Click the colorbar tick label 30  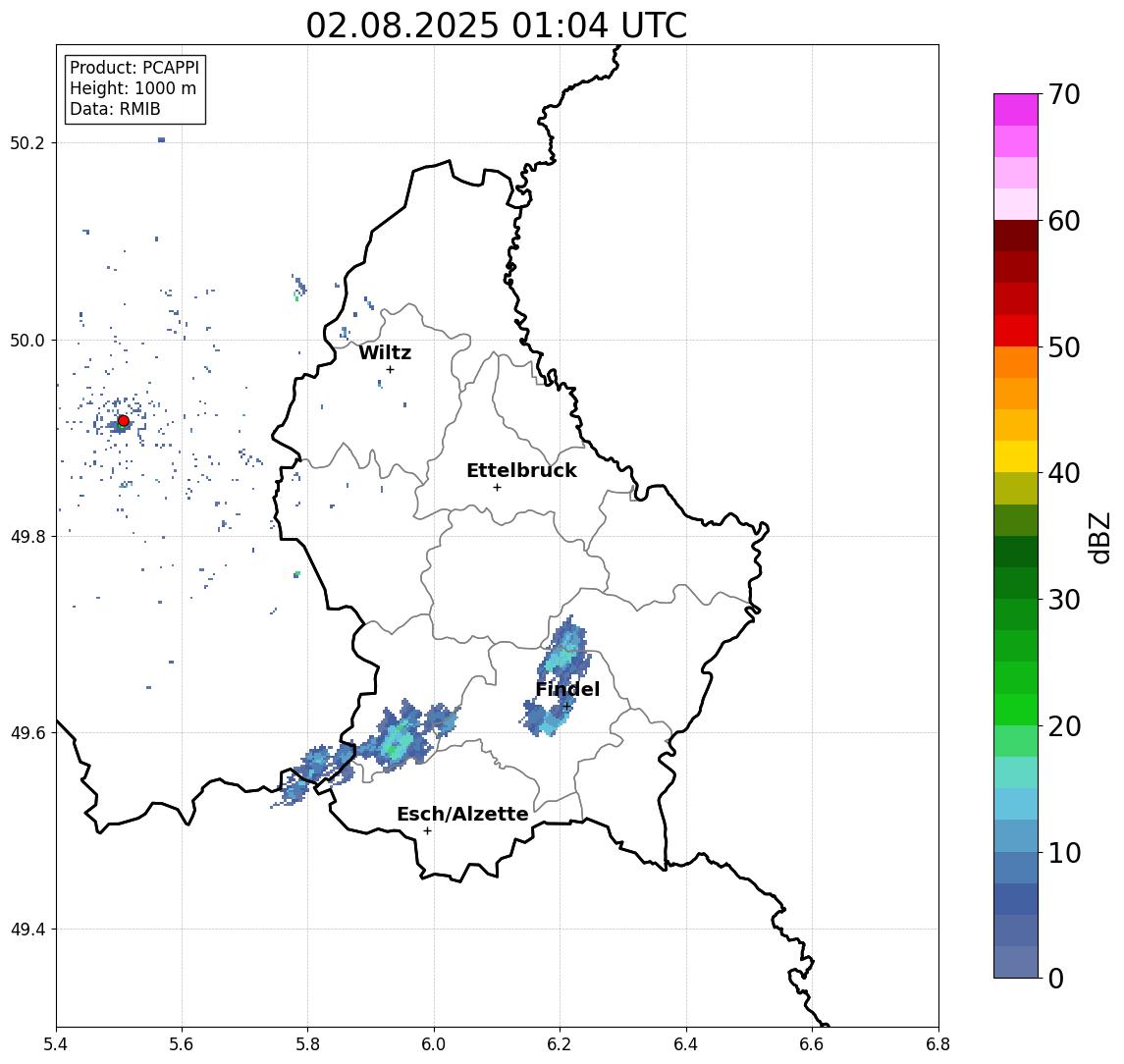tap(1063, 600)
